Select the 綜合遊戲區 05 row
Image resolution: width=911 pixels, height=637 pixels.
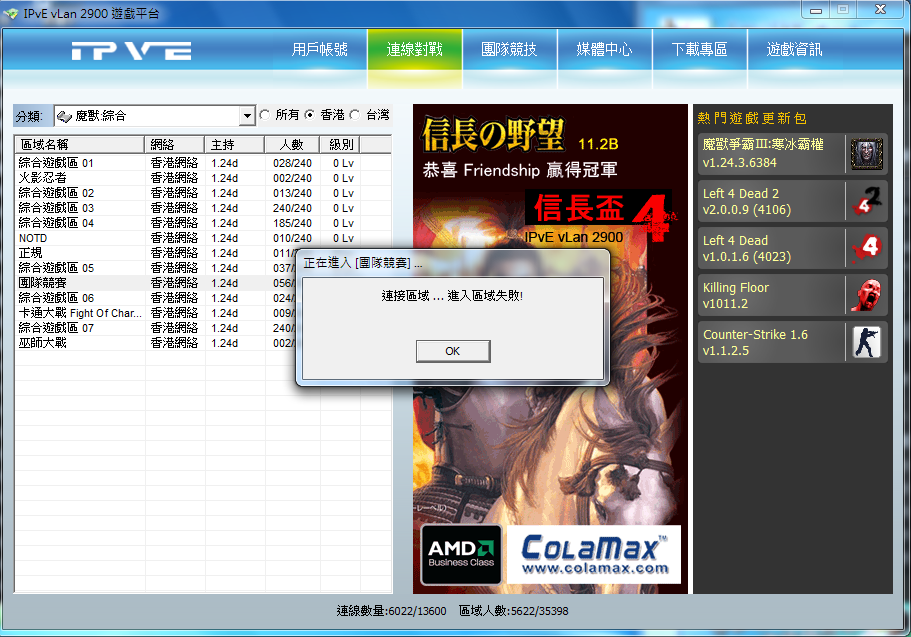pyautogui.click(x=156, y=268)
